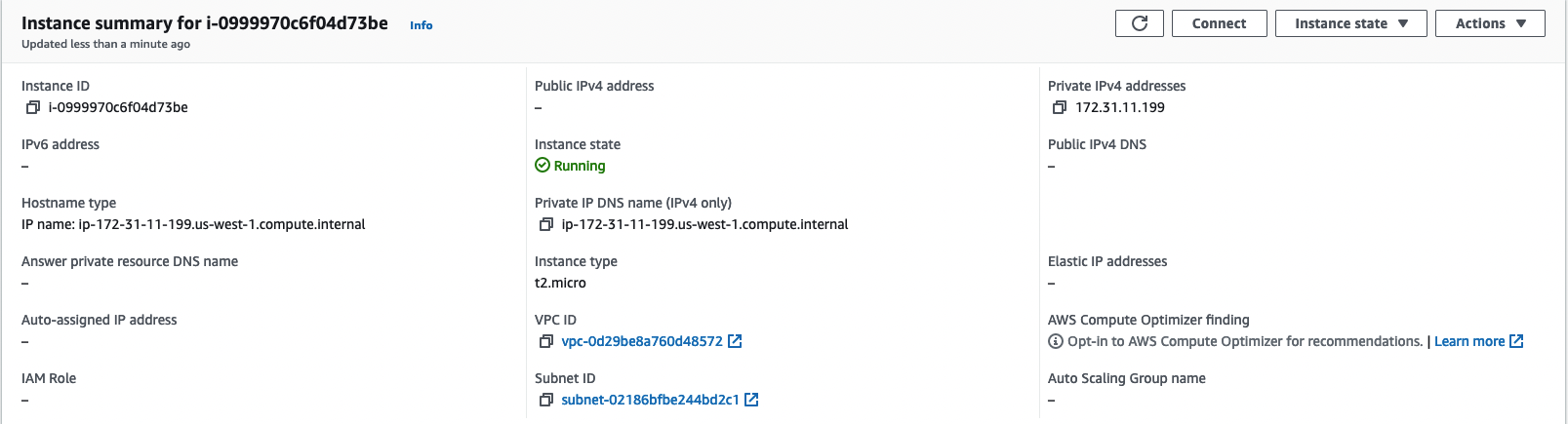The image size is (1568, 424).
Task: Click the Instance state dropdown arrow
Action: pyautogui.click(x=1403, y=23)
